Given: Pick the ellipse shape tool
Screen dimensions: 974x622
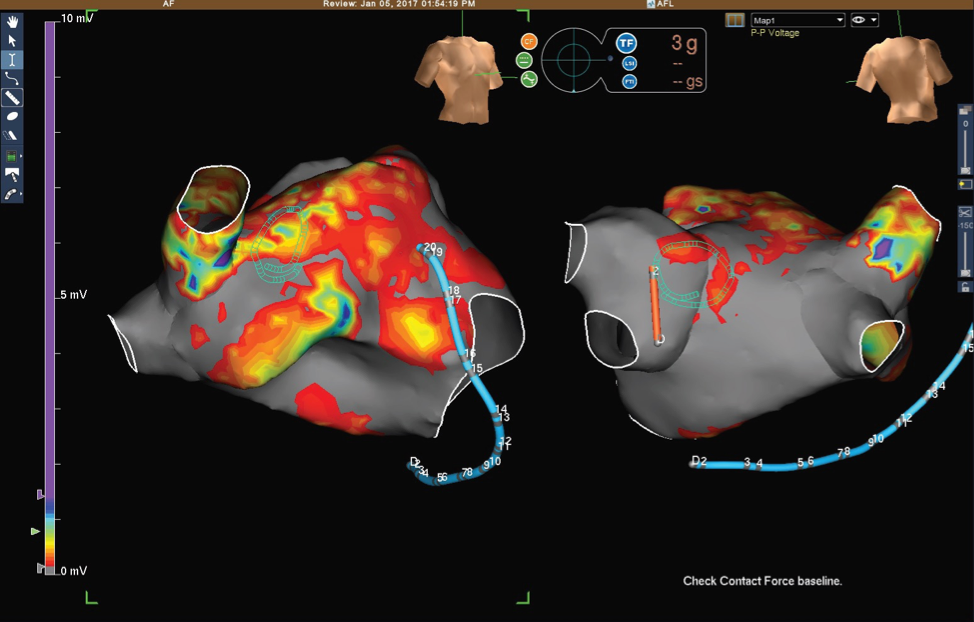Looking at the screenshot, I should coord(12,116).
